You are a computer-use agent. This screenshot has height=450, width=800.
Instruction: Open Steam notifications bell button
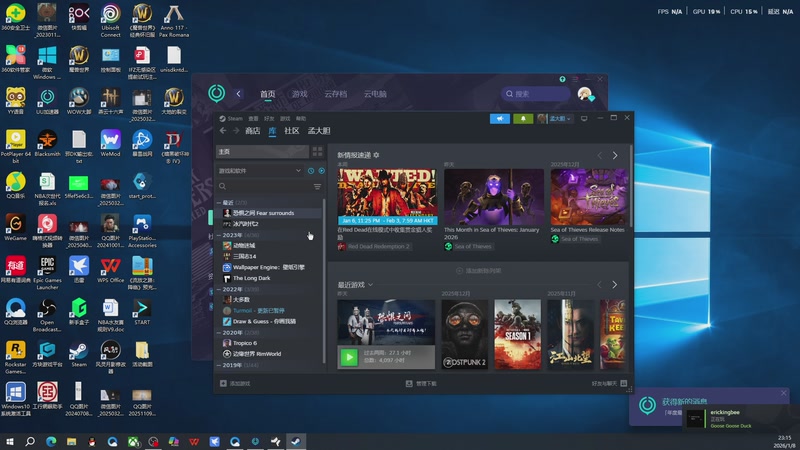(523, 118)
